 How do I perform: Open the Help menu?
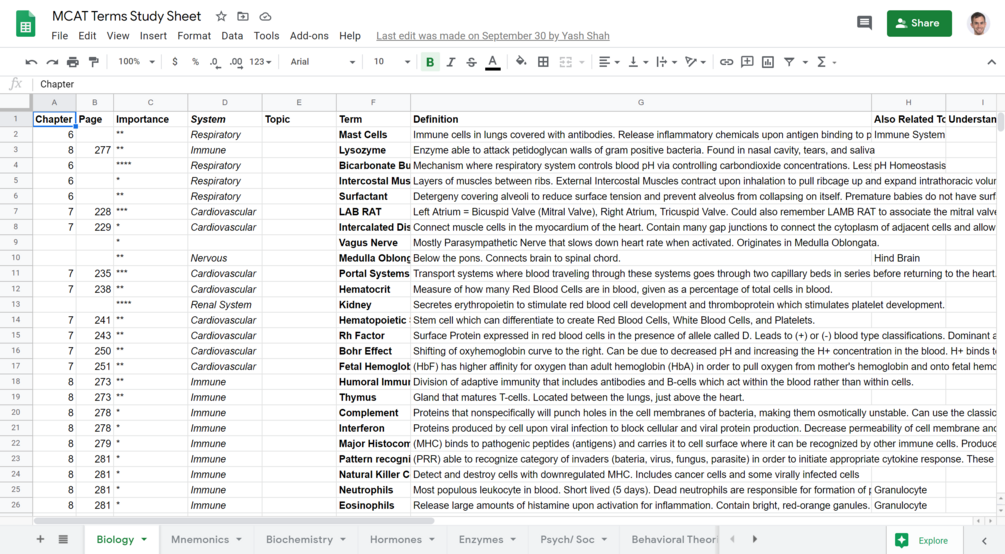[x=350, y=36]
